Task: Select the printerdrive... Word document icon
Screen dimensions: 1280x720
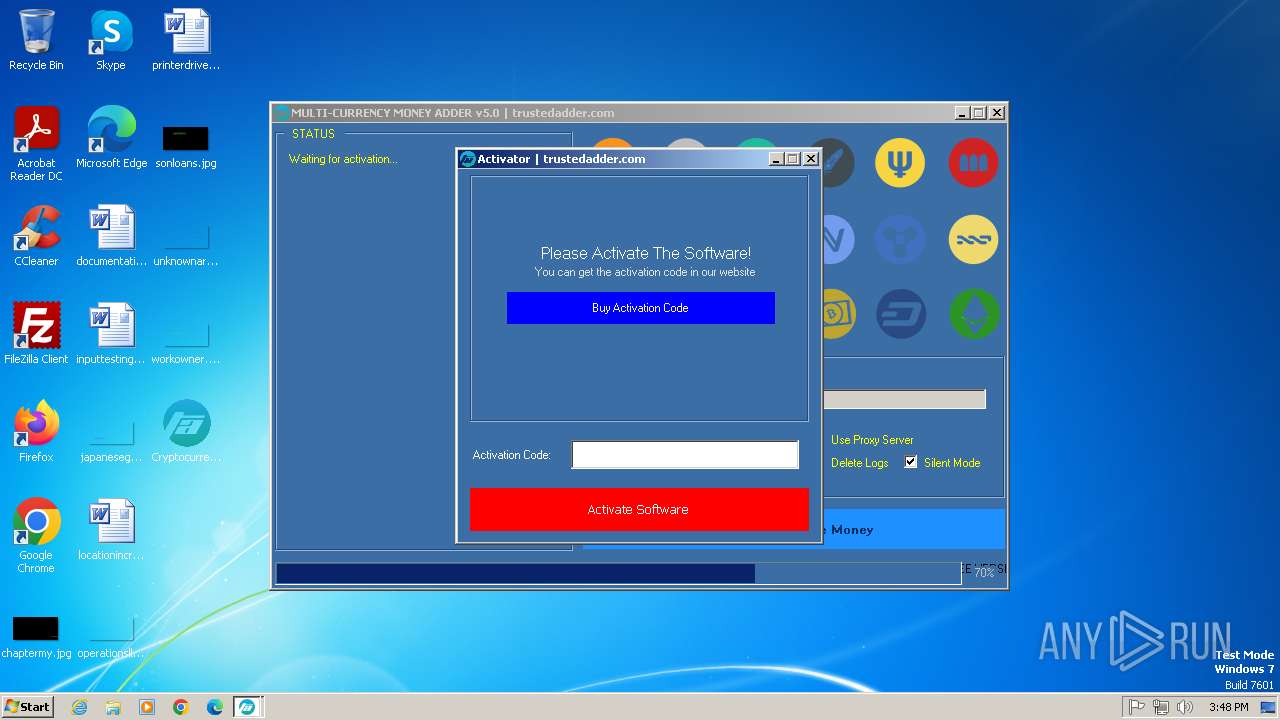Action: [x=186, y=40]
